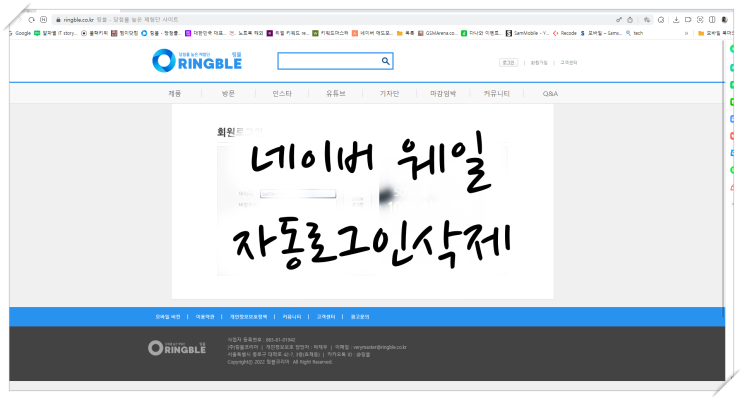Reload the page with the refresh icon

[31, 20]
